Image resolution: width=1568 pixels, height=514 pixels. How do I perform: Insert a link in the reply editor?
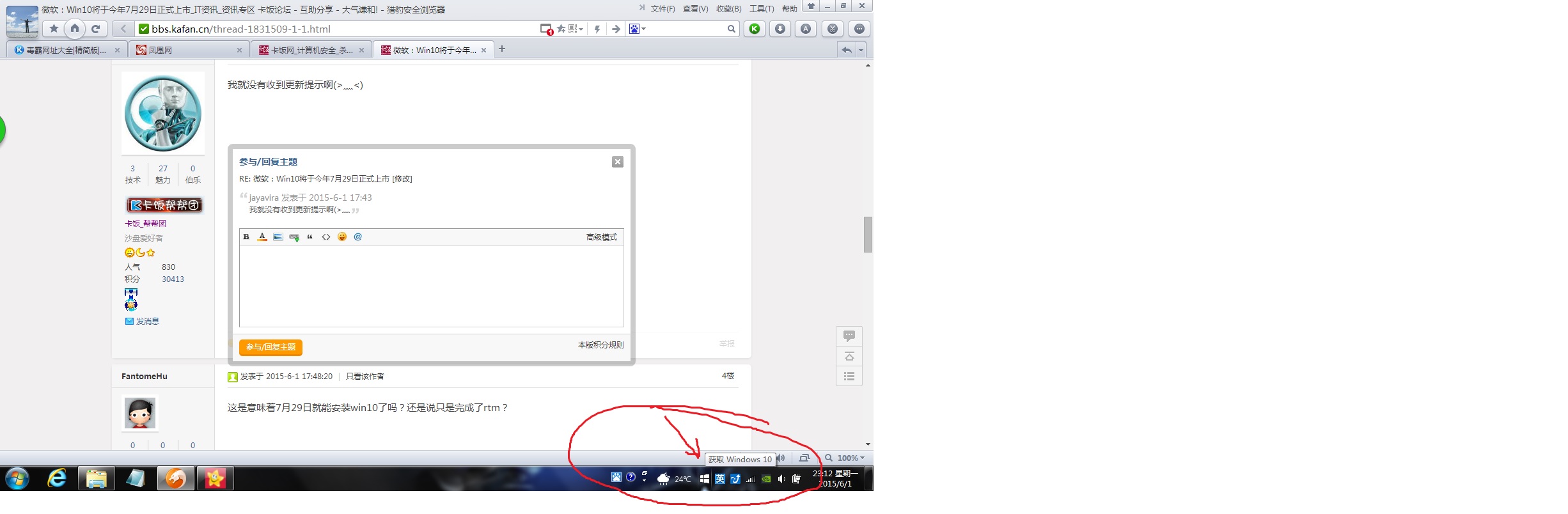tap(294, 237)
